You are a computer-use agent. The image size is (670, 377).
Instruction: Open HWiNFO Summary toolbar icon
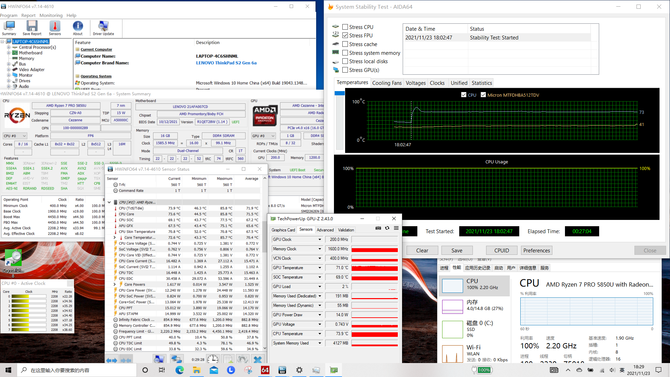[x=9, y=26]
